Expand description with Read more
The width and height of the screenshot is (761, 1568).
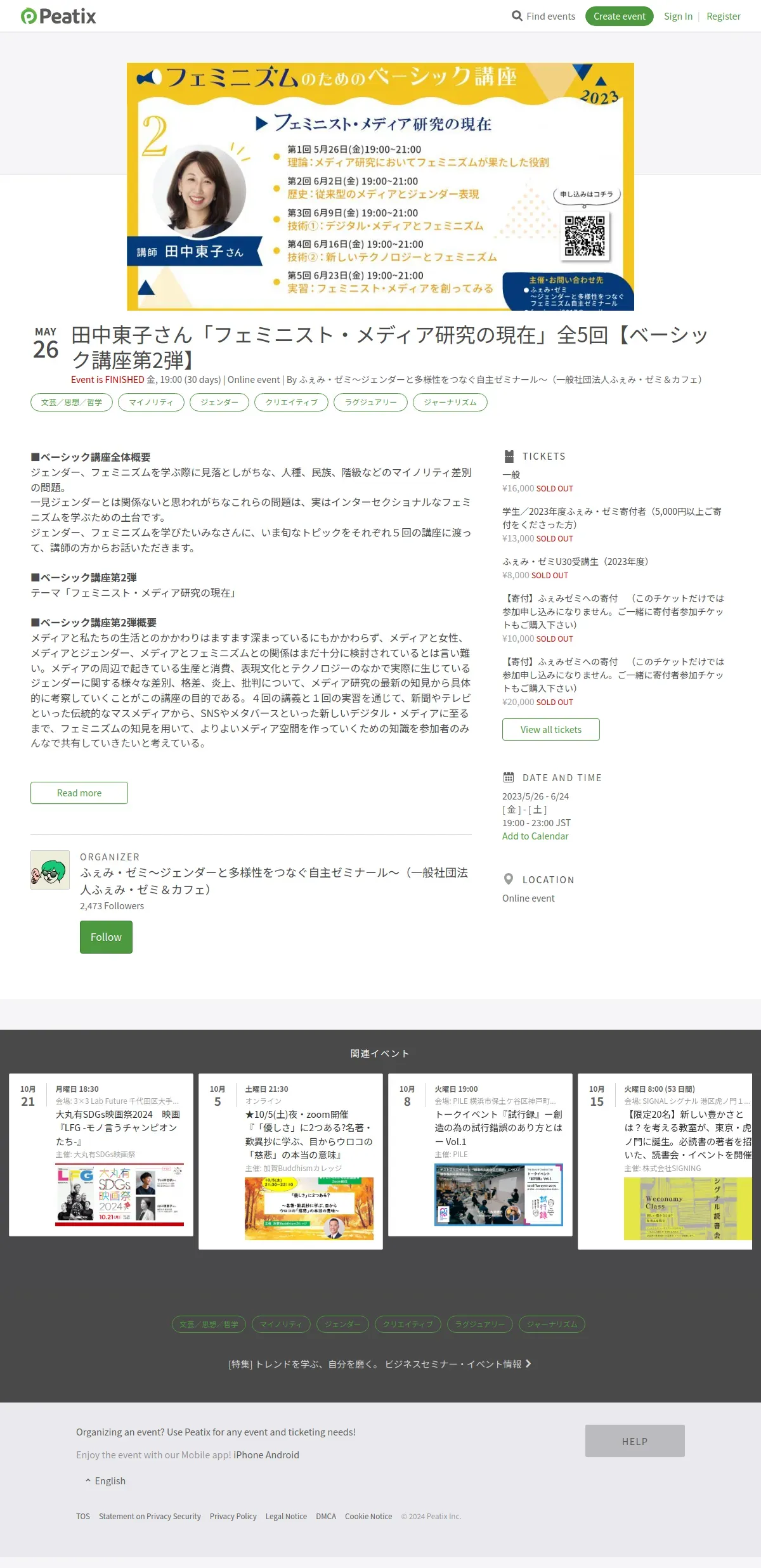[79, 793]
